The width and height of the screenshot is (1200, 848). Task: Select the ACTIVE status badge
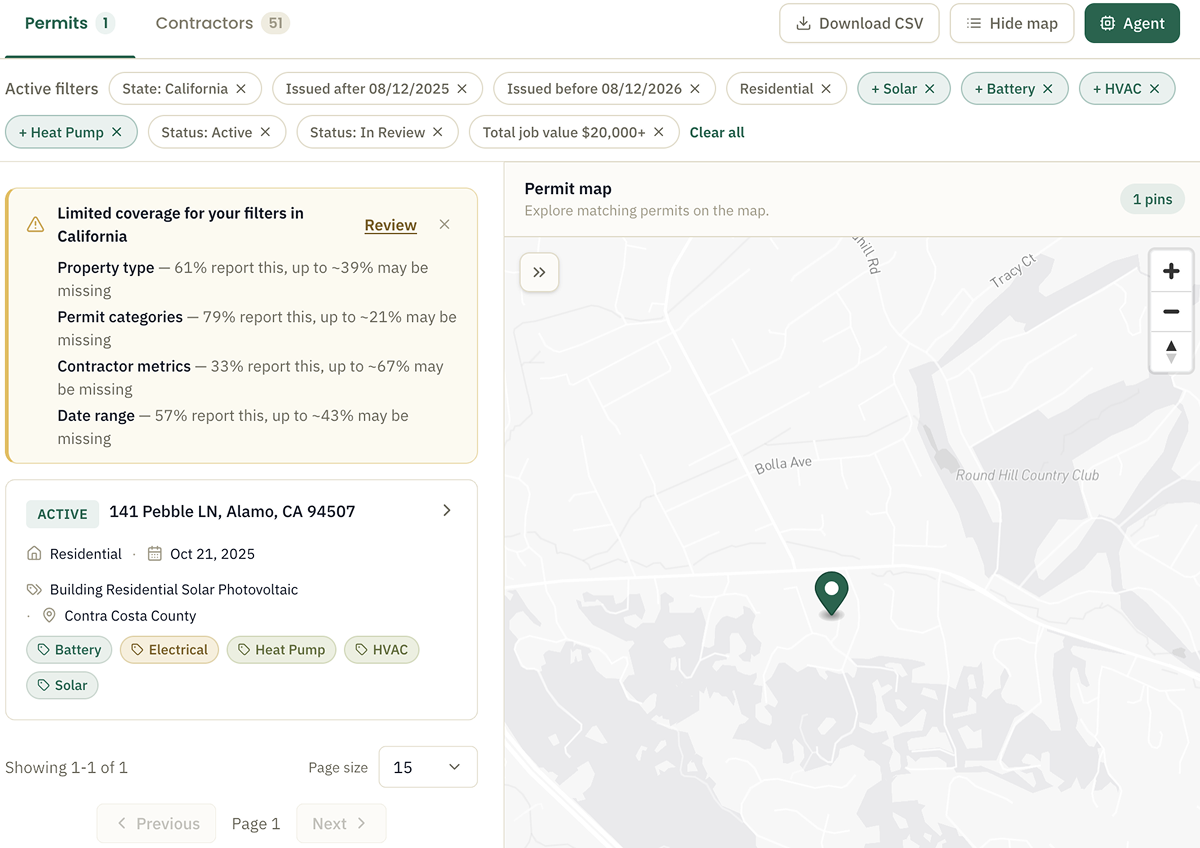[62, 514]
